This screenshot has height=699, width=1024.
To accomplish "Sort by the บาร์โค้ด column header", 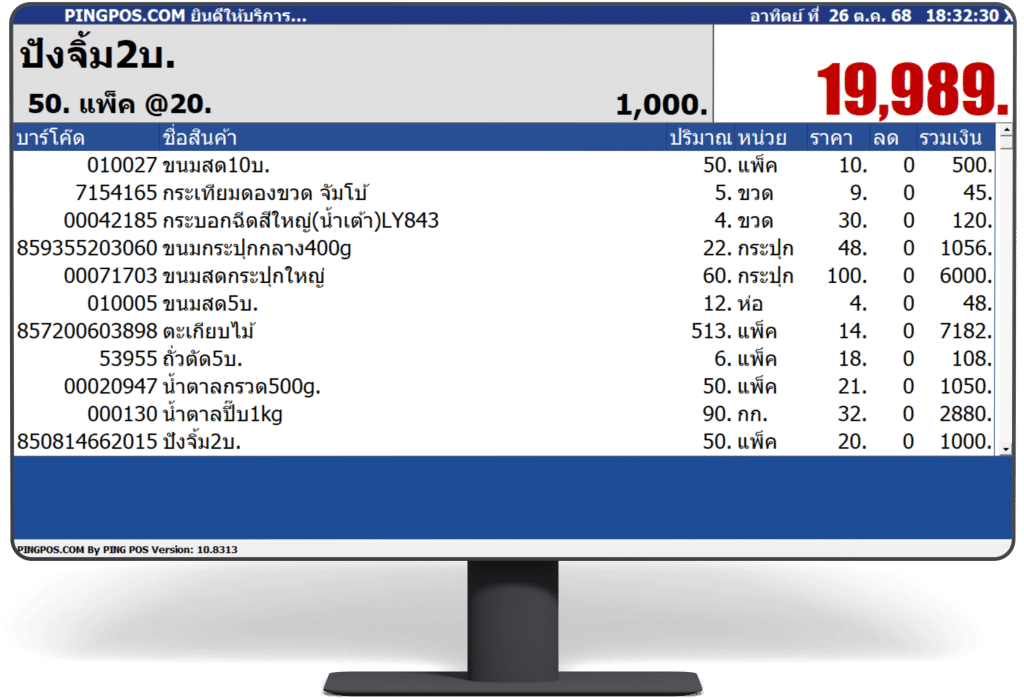I will pos(50,138).
